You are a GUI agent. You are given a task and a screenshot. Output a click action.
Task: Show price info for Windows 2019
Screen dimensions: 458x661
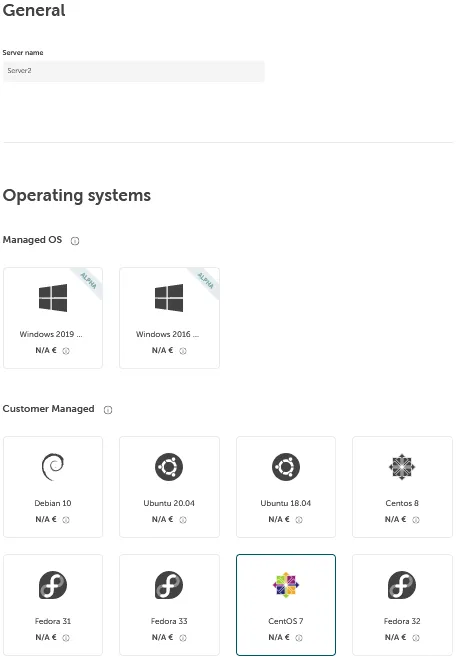(66, 351)
